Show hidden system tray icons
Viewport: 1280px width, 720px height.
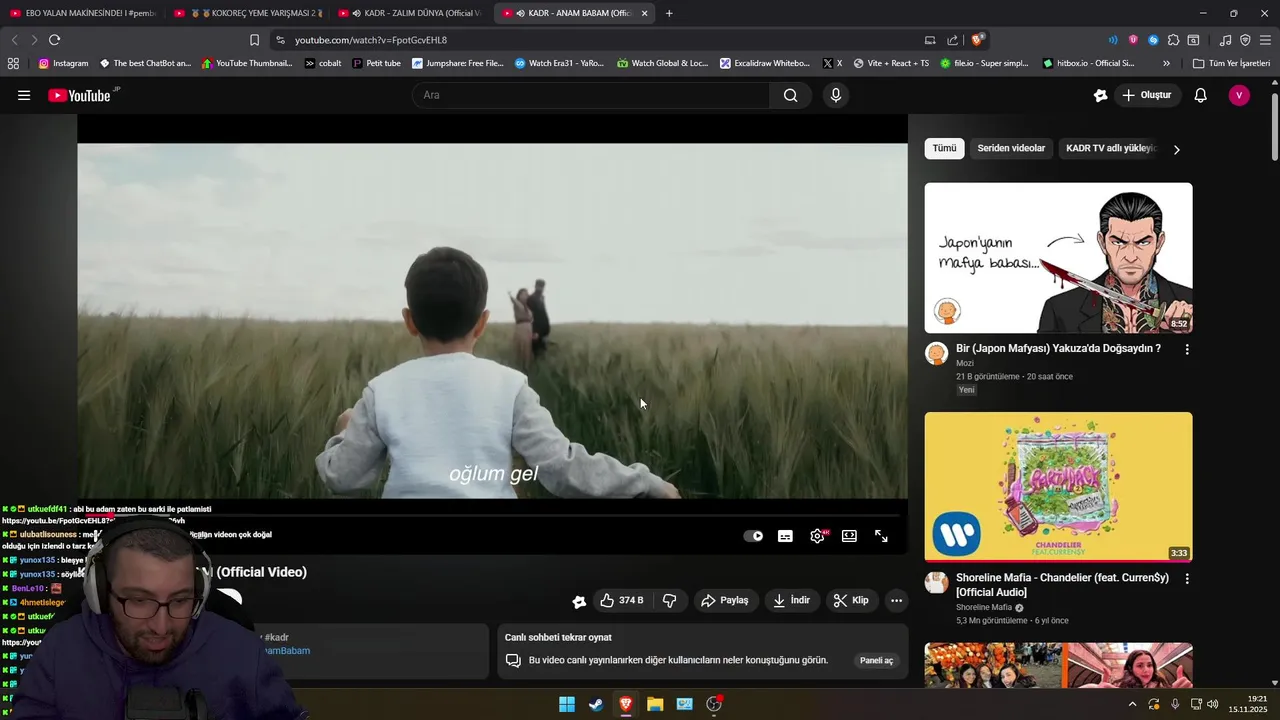tap(1132, 704)
